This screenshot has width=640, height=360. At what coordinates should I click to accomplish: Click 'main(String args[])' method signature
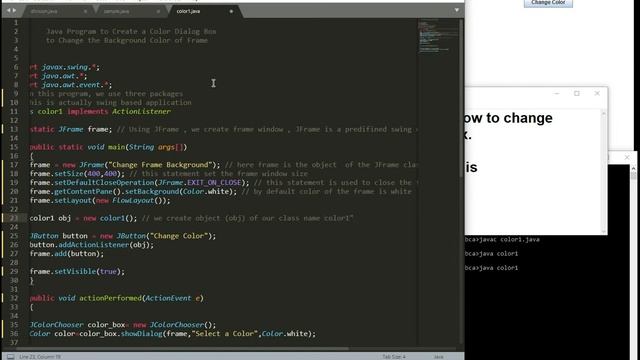point(147,147)
